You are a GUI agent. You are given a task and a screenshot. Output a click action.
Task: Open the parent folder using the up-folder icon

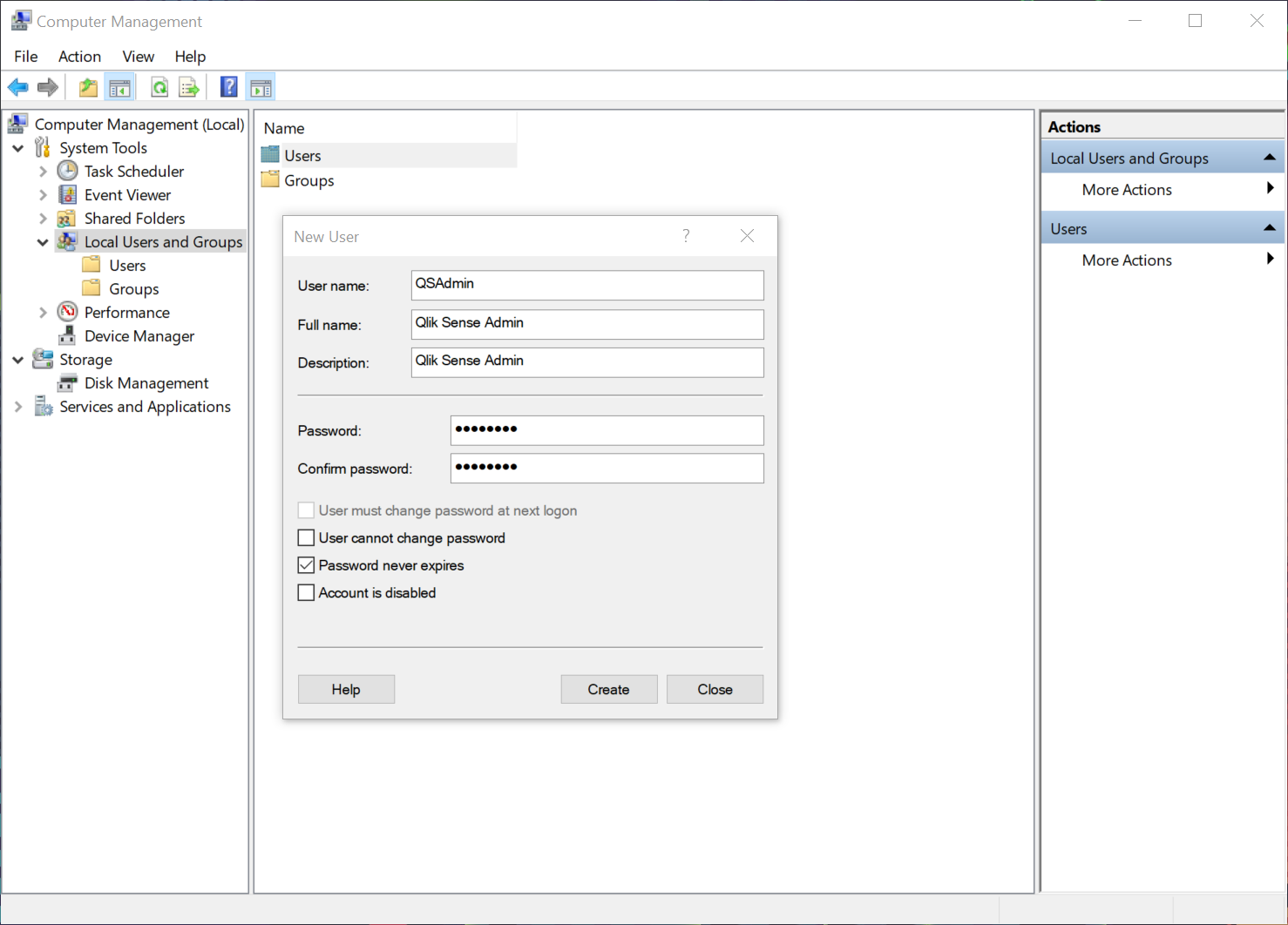pyautogui.click(x=87, y=86)
